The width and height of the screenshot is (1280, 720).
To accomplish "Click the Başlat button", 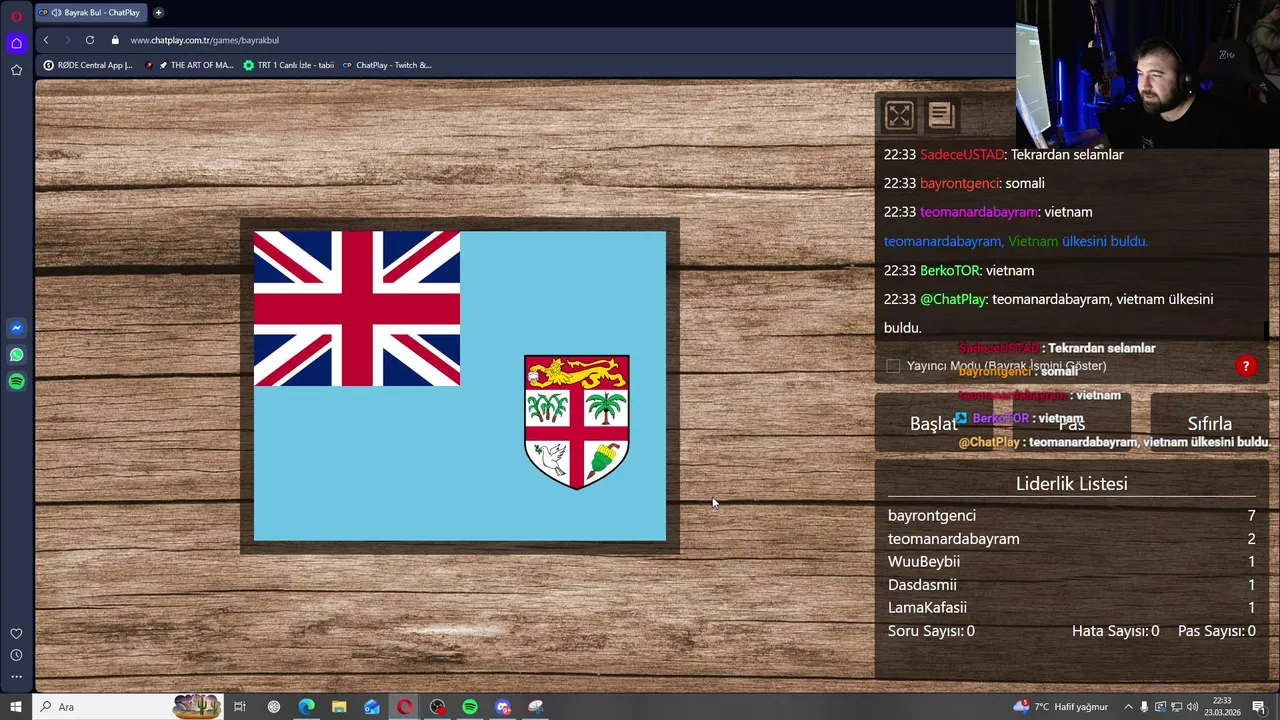I will pos(933,424).
